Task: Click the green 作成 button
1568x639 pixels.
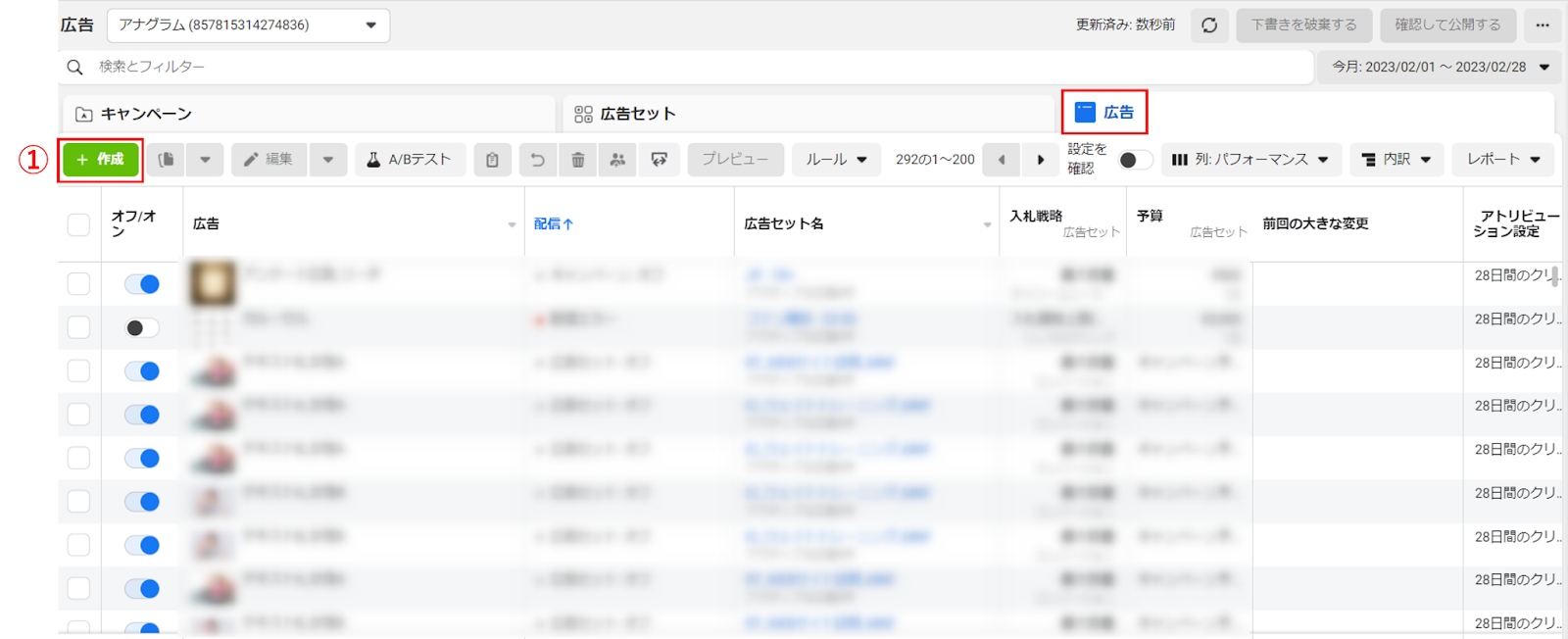Action: pos(101,160)
